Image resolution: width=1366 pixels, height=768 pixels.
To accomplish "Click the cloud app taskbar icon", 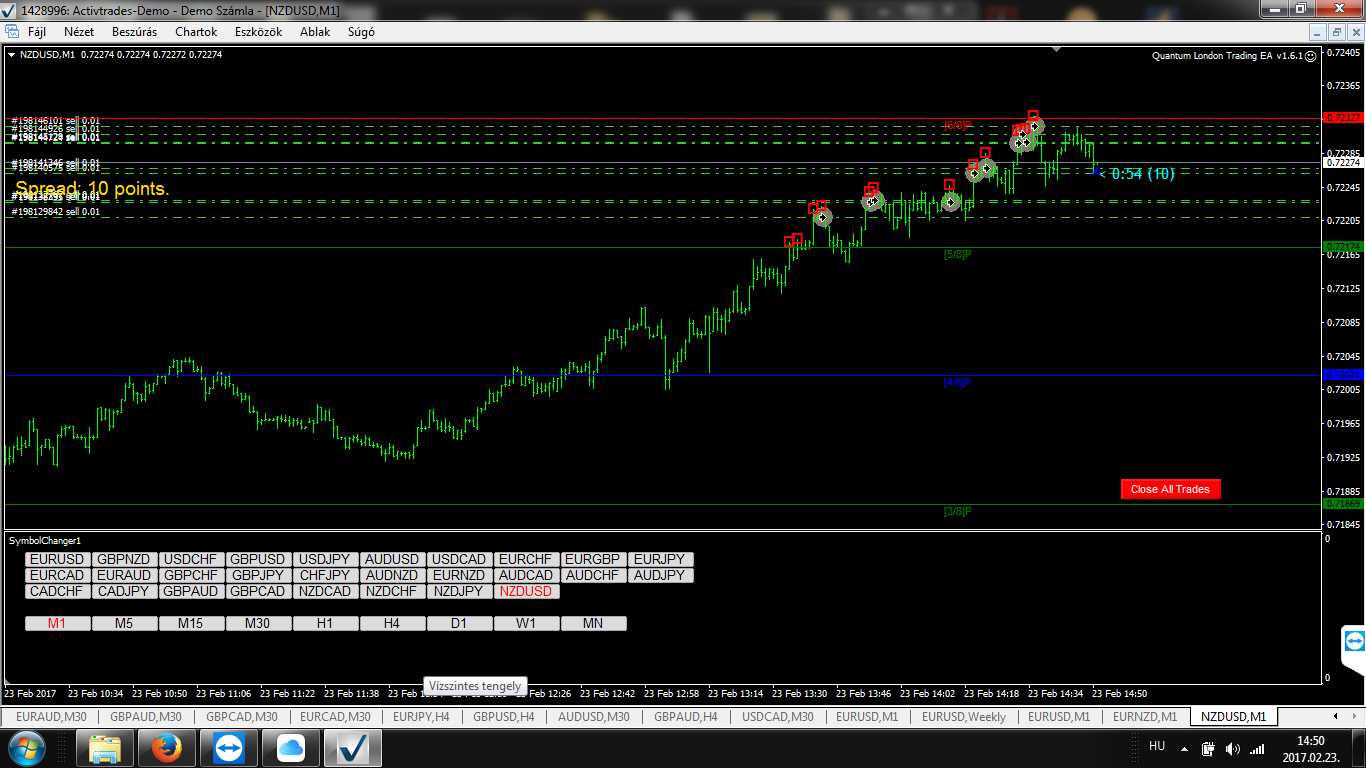I will pyautogui.click(x=290, y=748).
